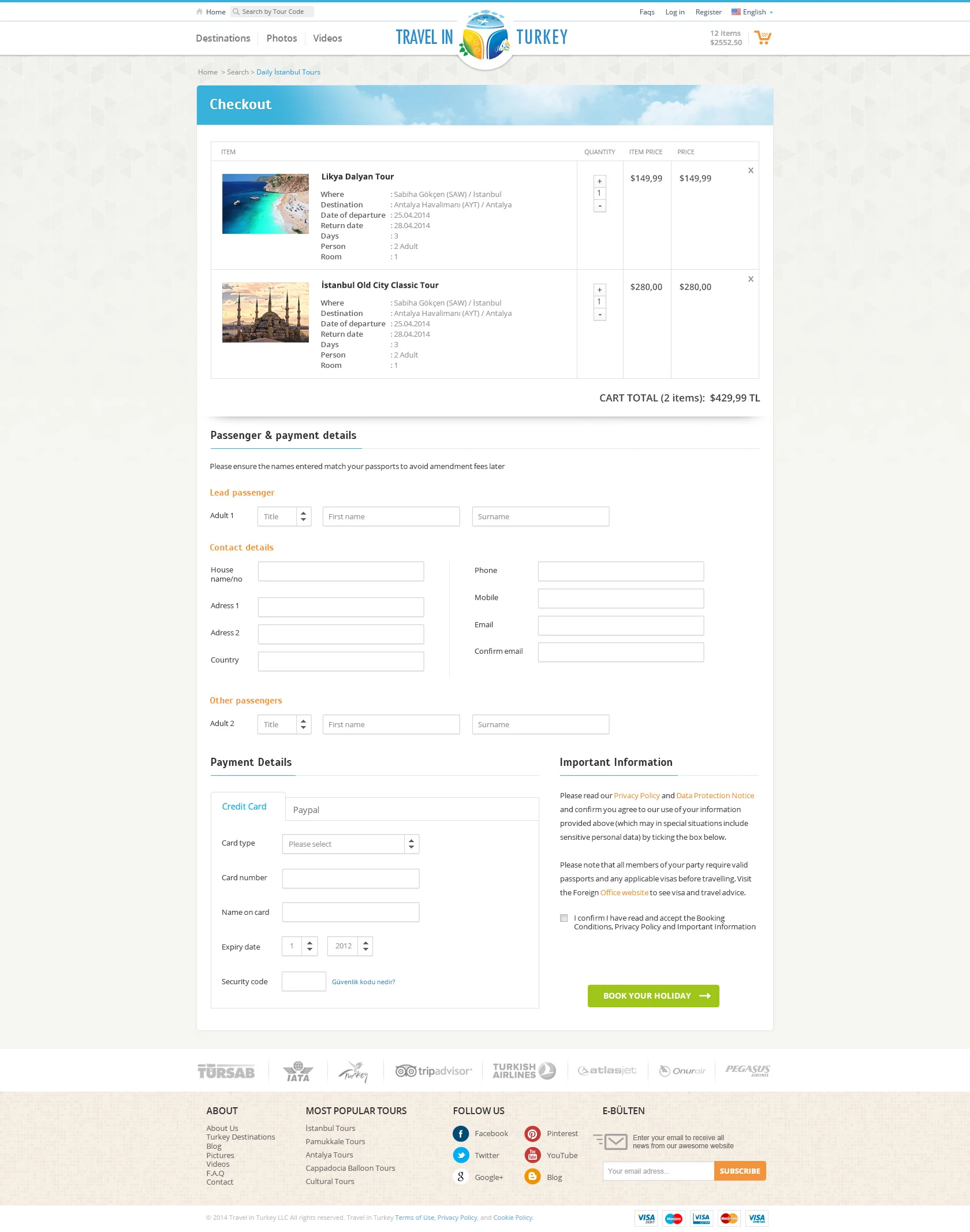This screenshot has height=1232, width=970.
Task: Increase quantity for İstanbul Old City Tour
Action: (x=599, y=289)
